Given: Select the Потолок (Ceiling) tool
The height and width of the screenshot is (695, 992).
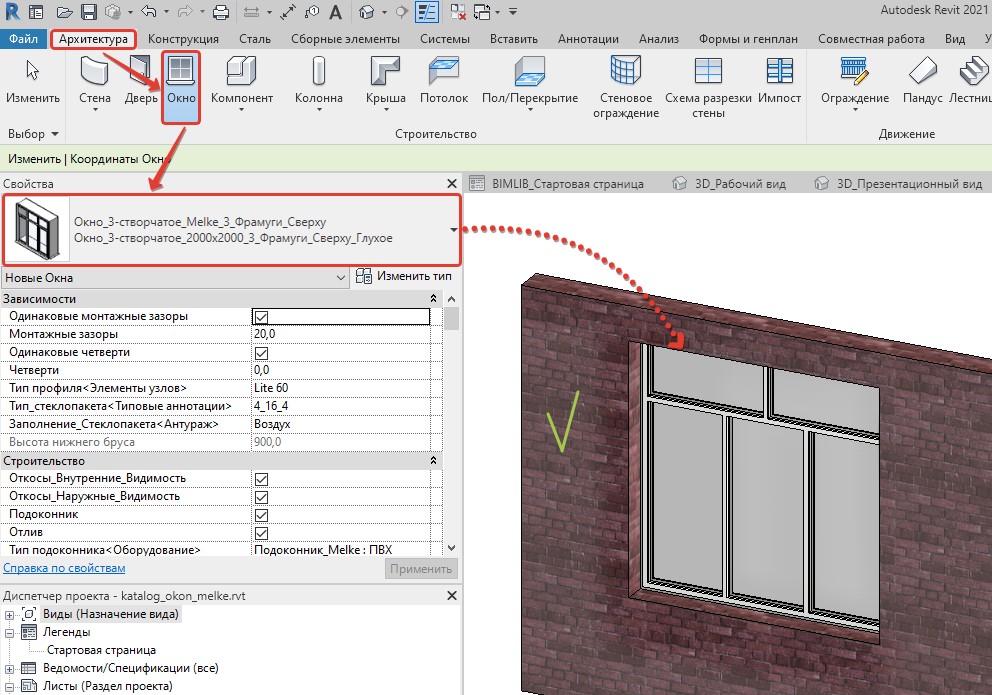Looking at the screenshot, I should (x=443, y=80).
